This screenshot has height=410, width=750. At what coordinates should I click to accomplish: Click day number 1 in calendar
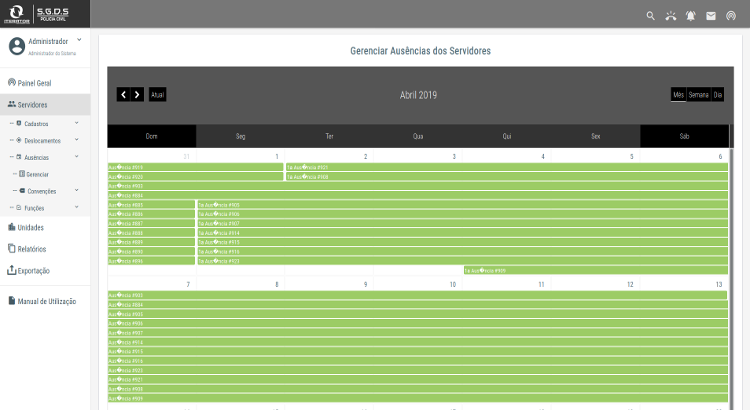coord(277,156)
